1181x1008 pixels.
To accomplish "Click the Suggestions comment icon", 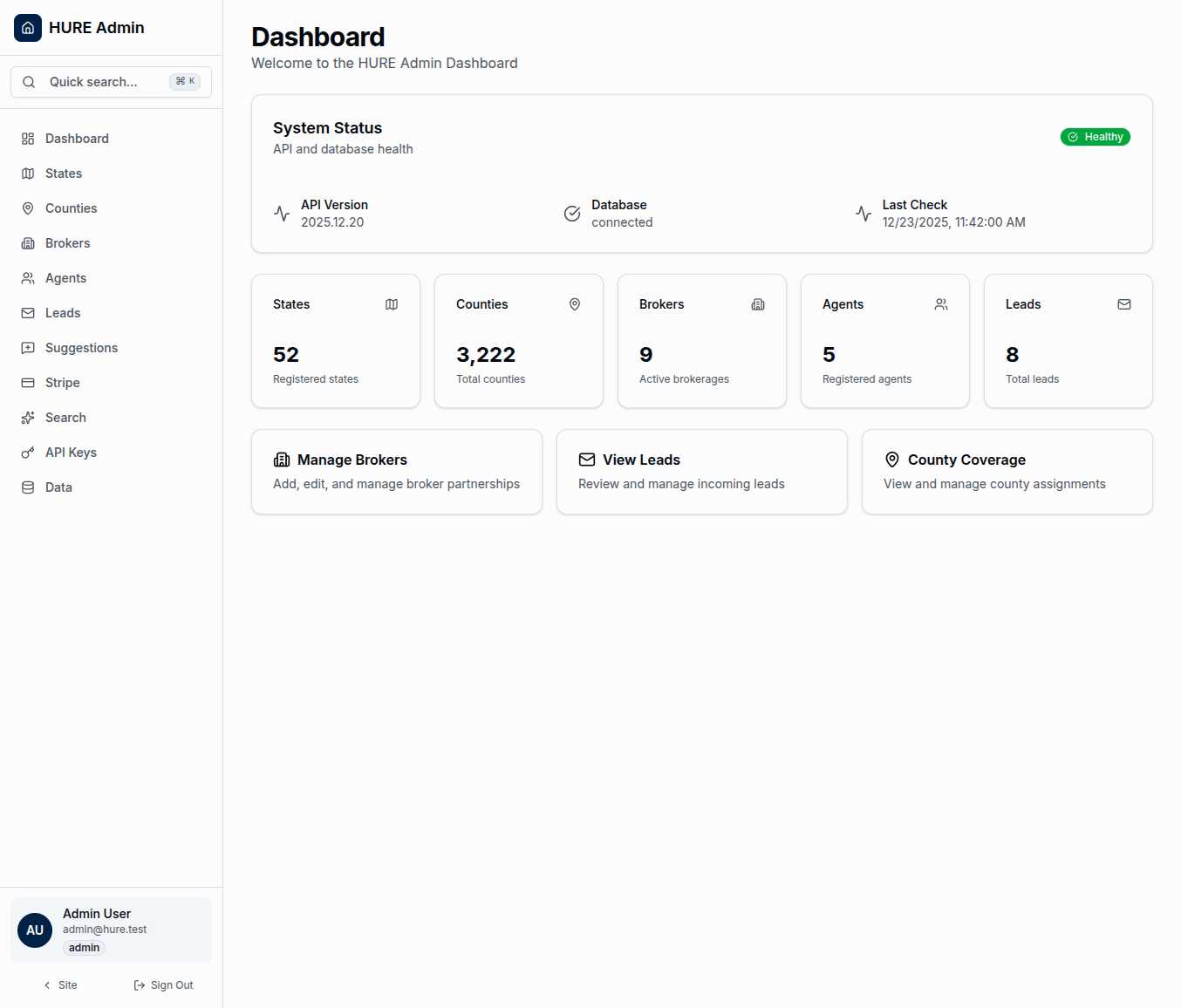I will 27,348.
